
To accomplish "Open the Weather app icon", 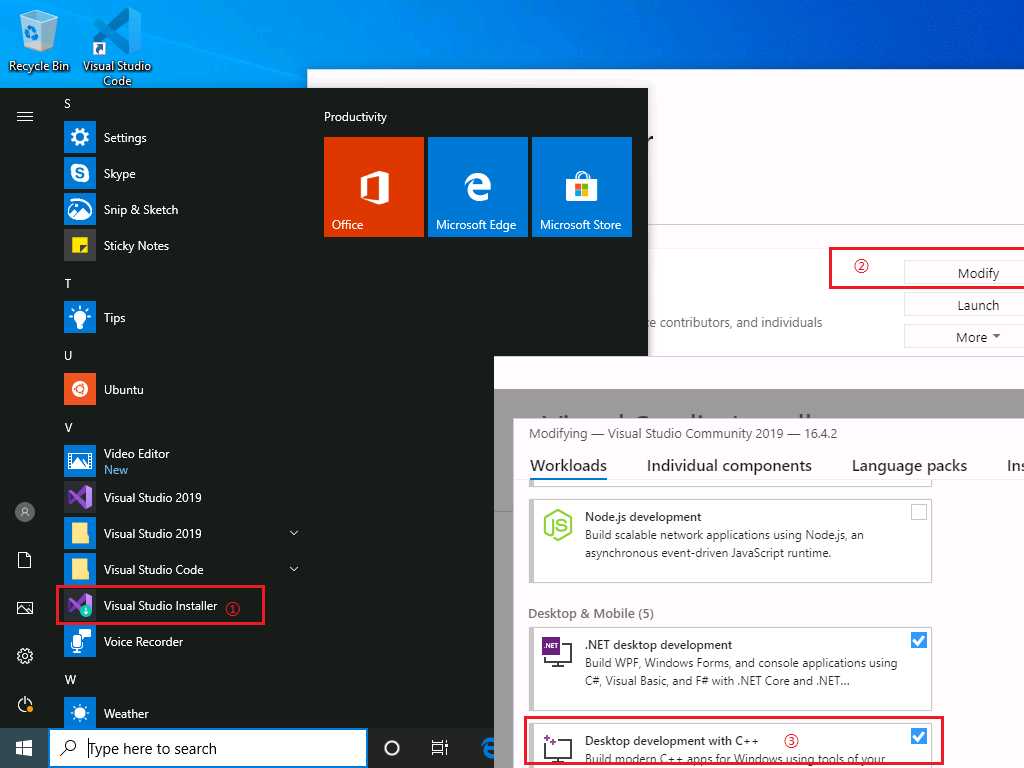I will tap(80, 713).
